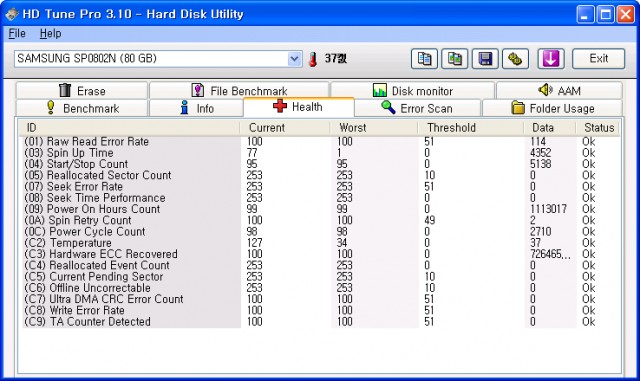Screen dimensions: 640x381
Task: Switch to the Error Scan tab
Action: [417, 108]
